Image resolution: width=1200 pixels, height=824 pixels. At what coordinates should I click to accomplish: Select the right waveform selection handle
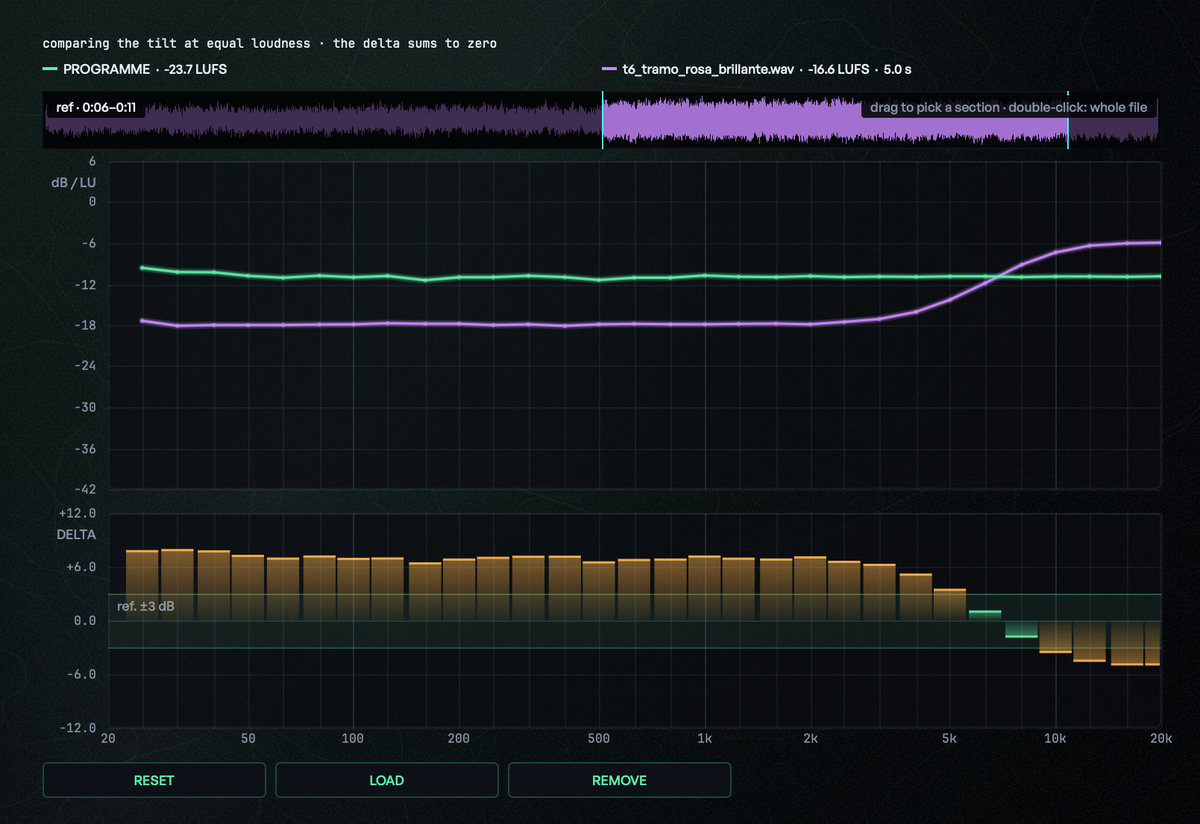(x=1068, y=121)
